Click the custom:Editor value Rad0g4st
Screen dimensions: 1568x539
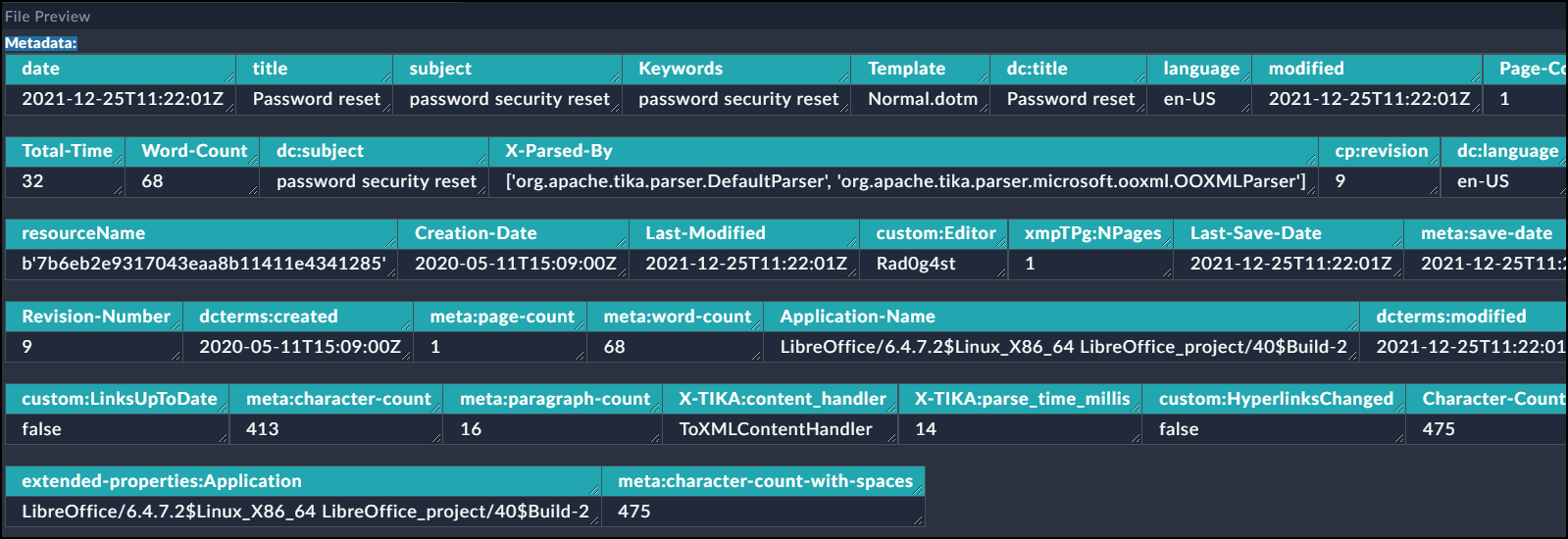[915, 264]
